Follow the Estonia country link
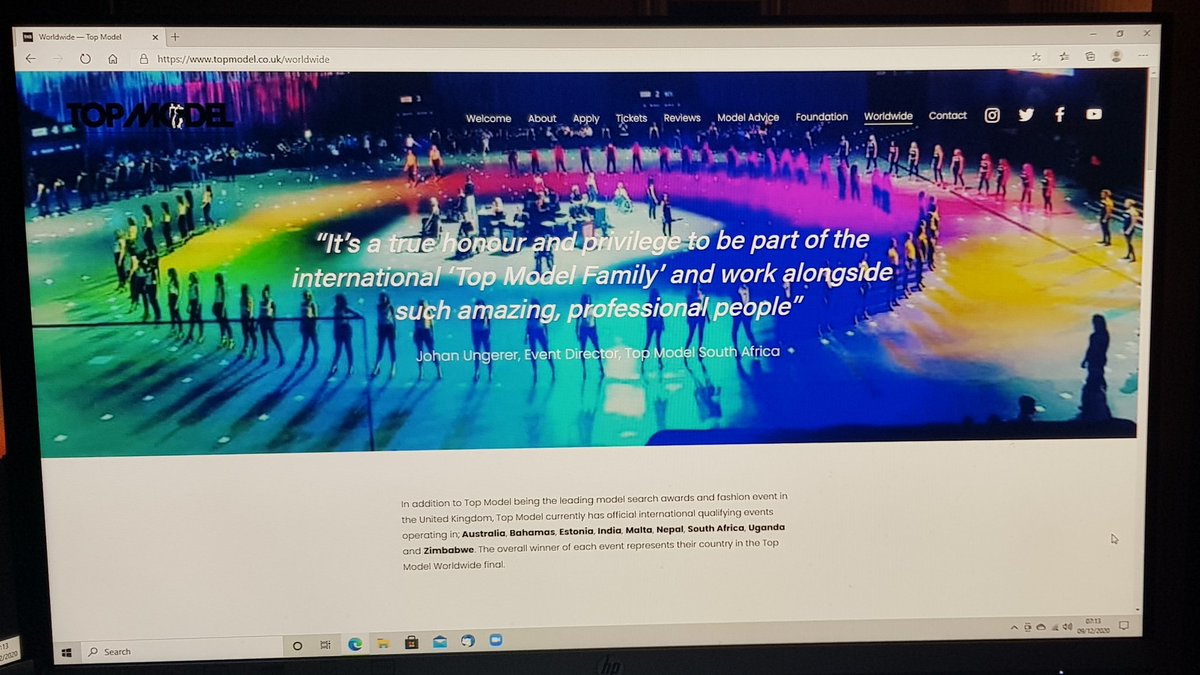Viewport: 1200px width, 675px height. point(576,531)
